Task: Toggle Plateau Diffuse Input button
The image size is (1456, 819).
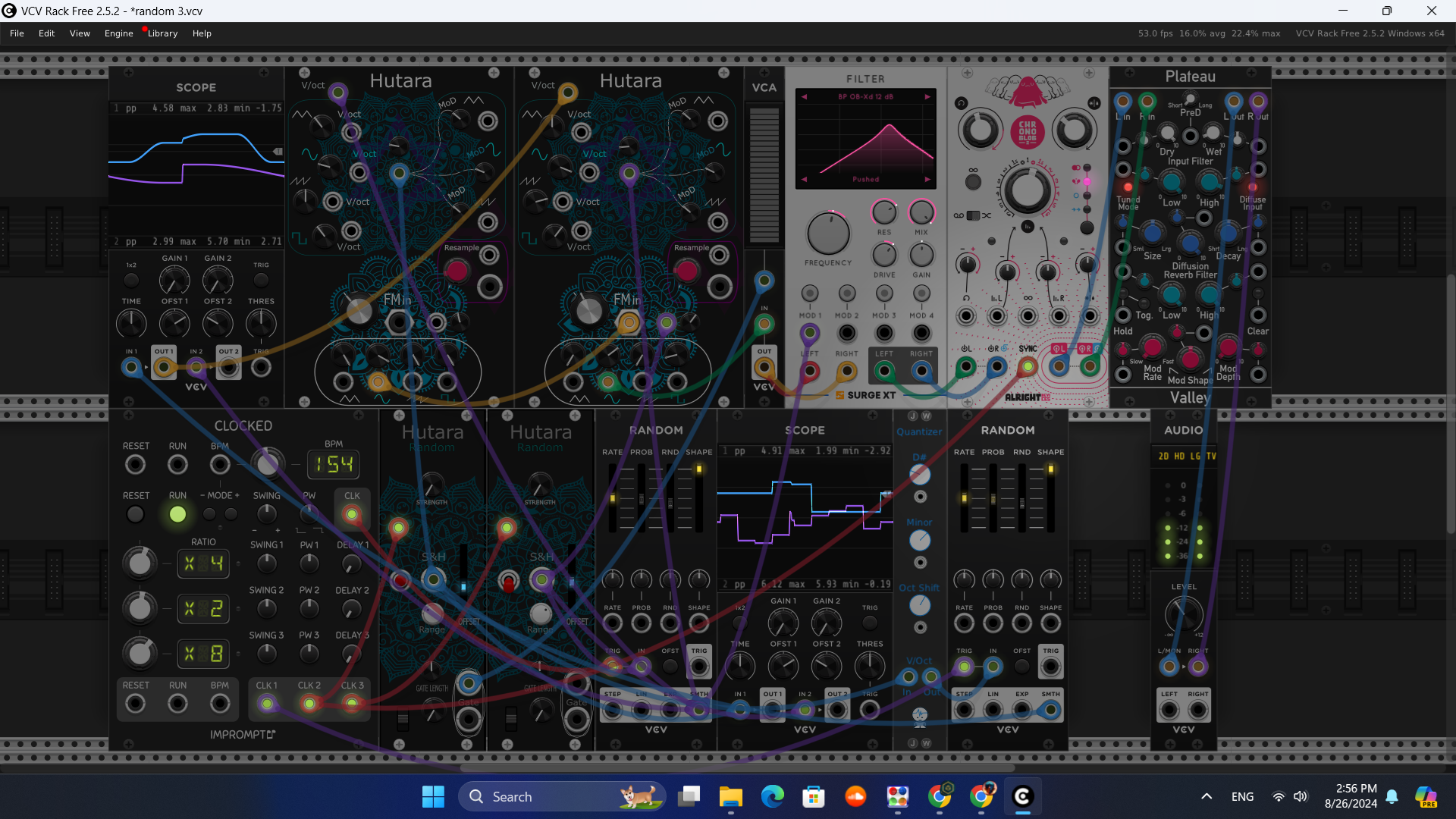Action: coord(1252,187)
